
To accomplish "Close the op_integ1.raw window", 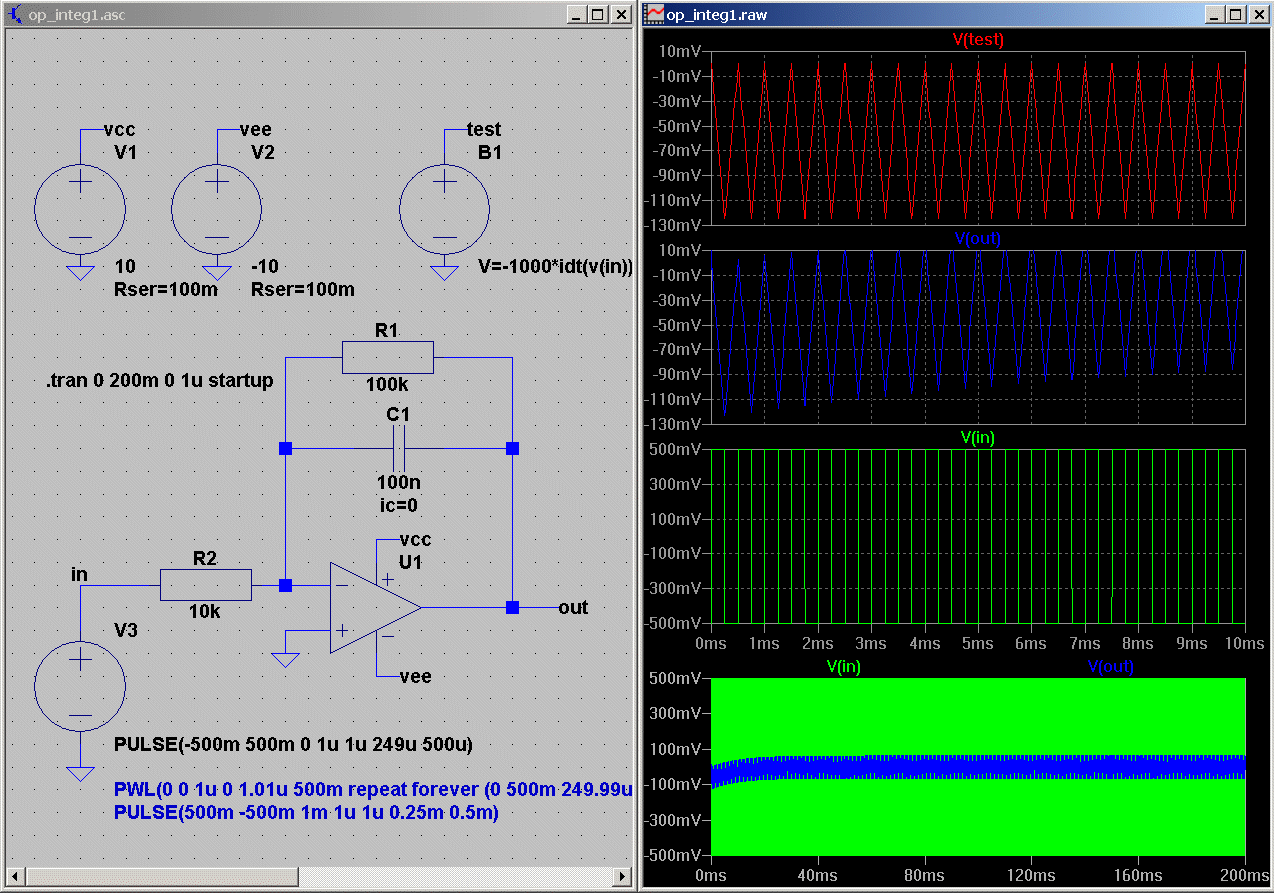I will (1259, 14).
